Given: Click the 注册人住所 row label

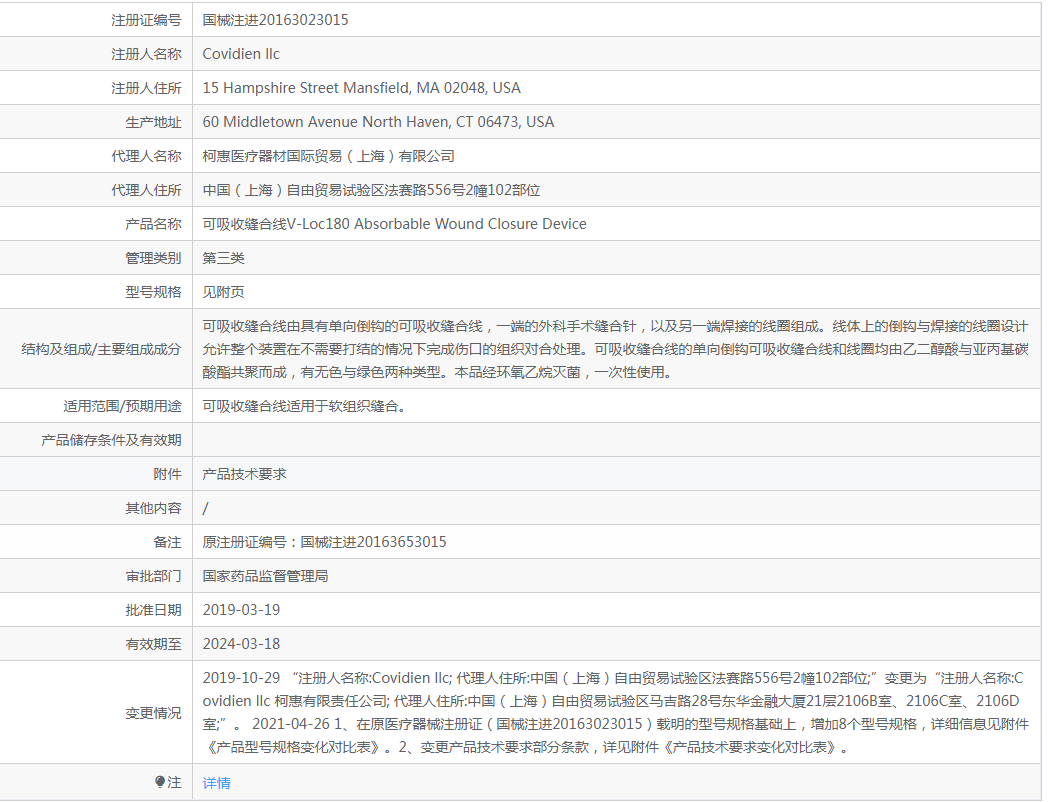Looking at the screenshot, I should pyautogui.click(x=146, y=88).
